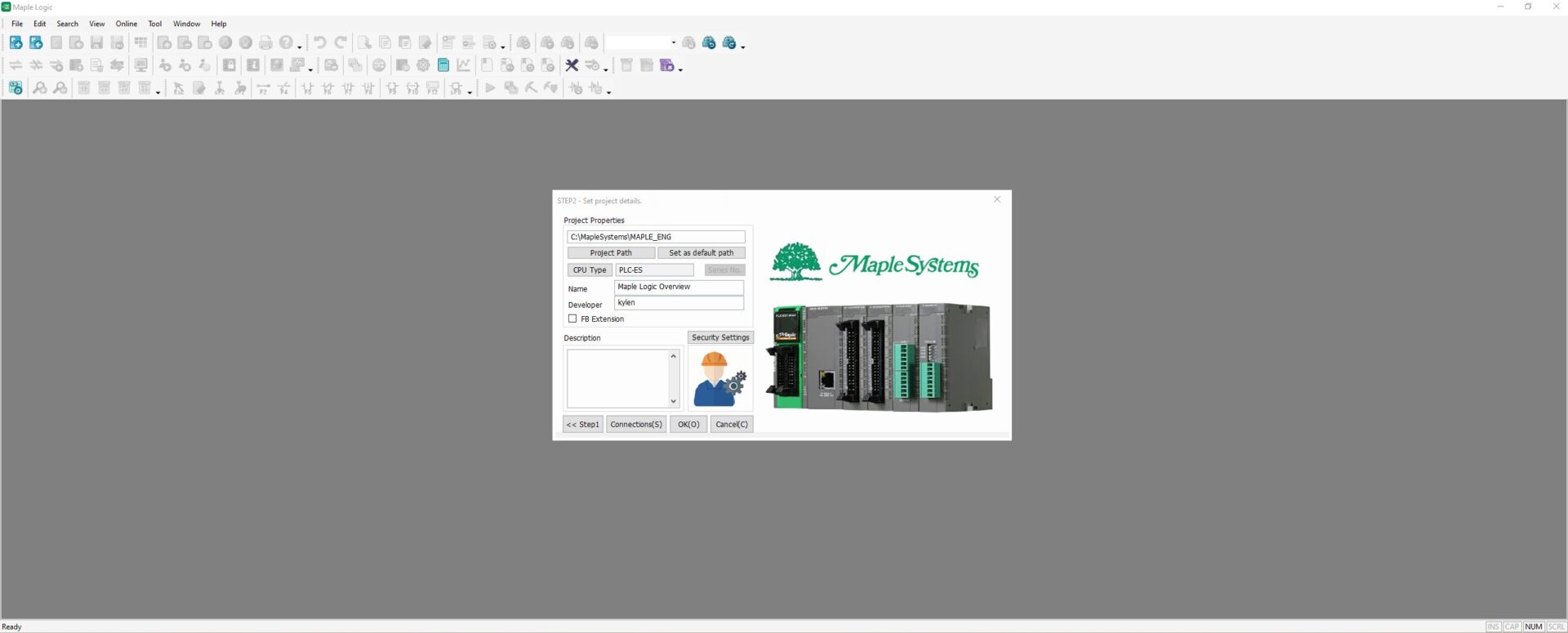Image resolution: width=1568 pixels, height=633 pixels.
Task: Click the Project Path button
Action: pyautogui.click(x=611, y=253)
